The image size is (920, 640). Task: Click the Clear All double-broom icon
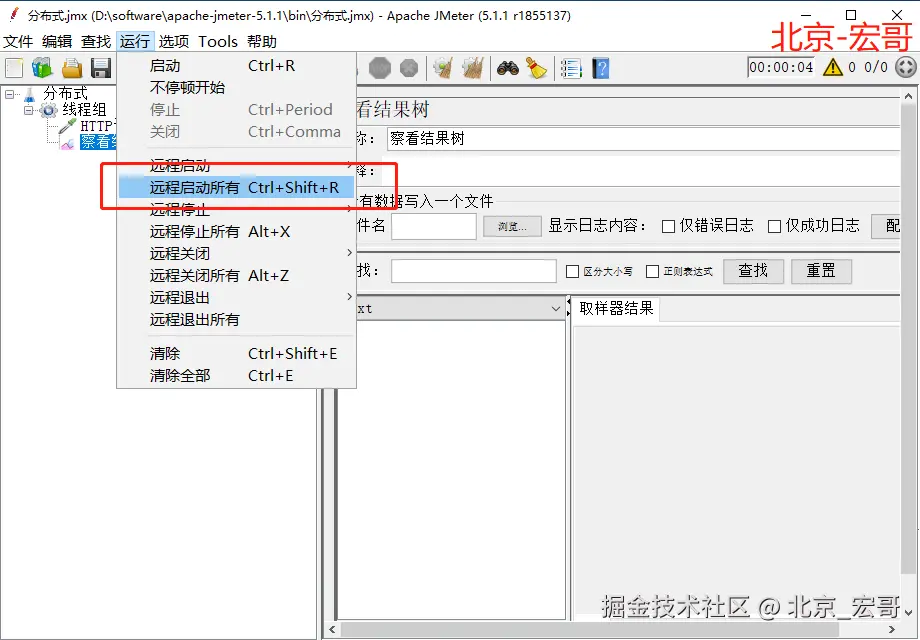[473, 68]
